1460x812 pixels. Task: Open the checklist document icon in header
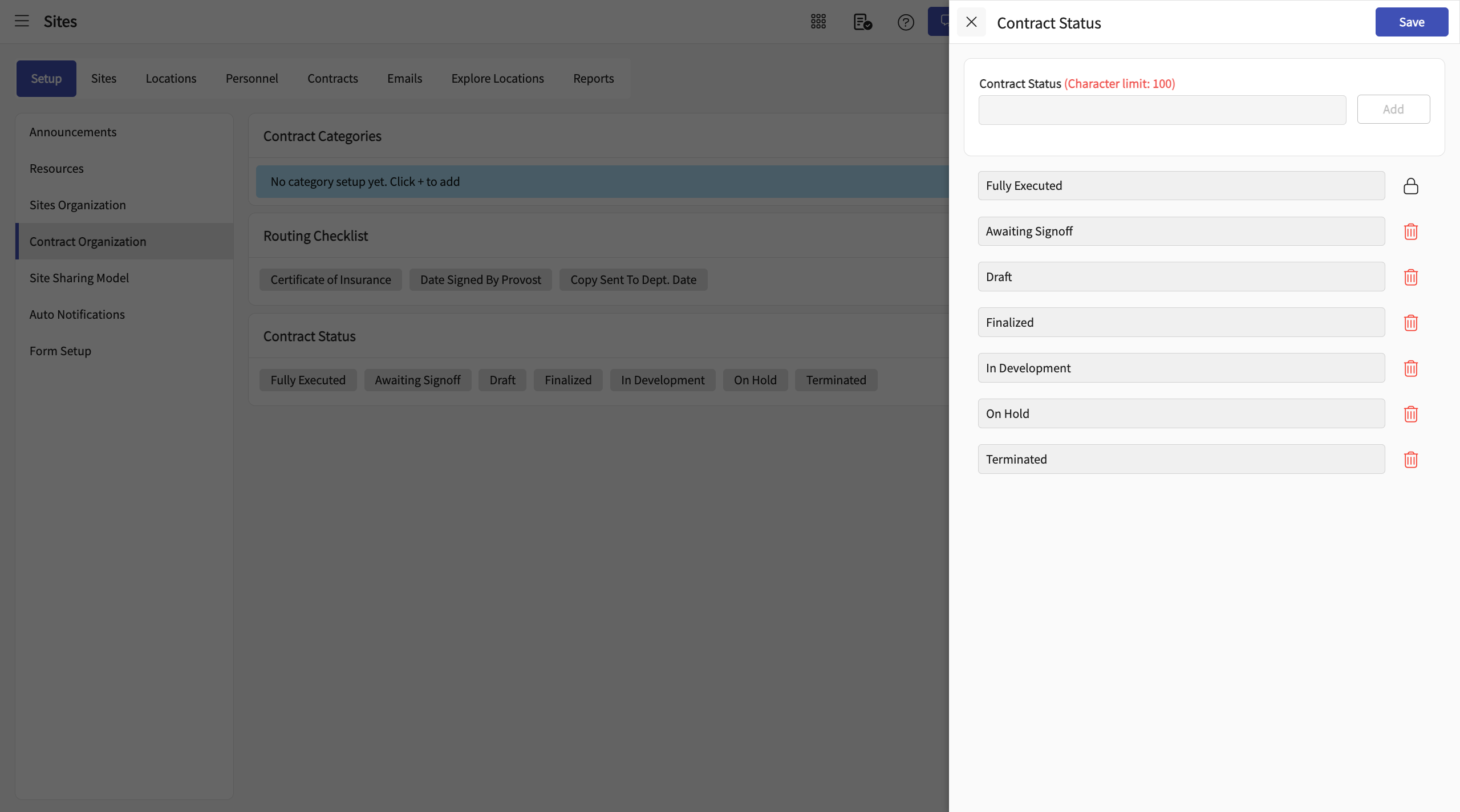(x=862, y=22)
